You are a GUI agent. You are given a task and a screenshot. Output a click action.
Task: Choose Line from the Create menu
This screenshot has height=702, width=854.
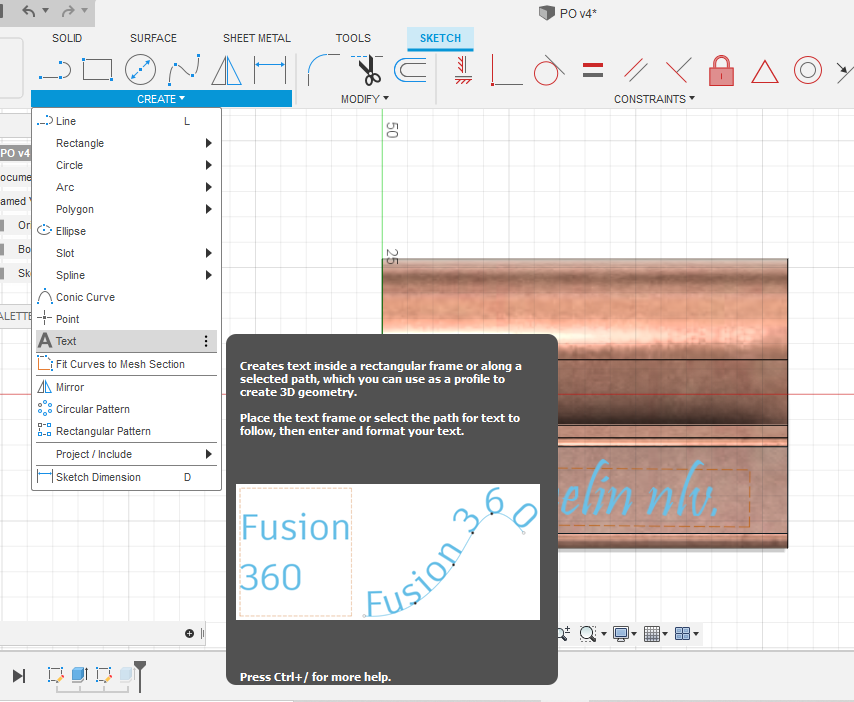pyautogui.click(x=126, y=121)
